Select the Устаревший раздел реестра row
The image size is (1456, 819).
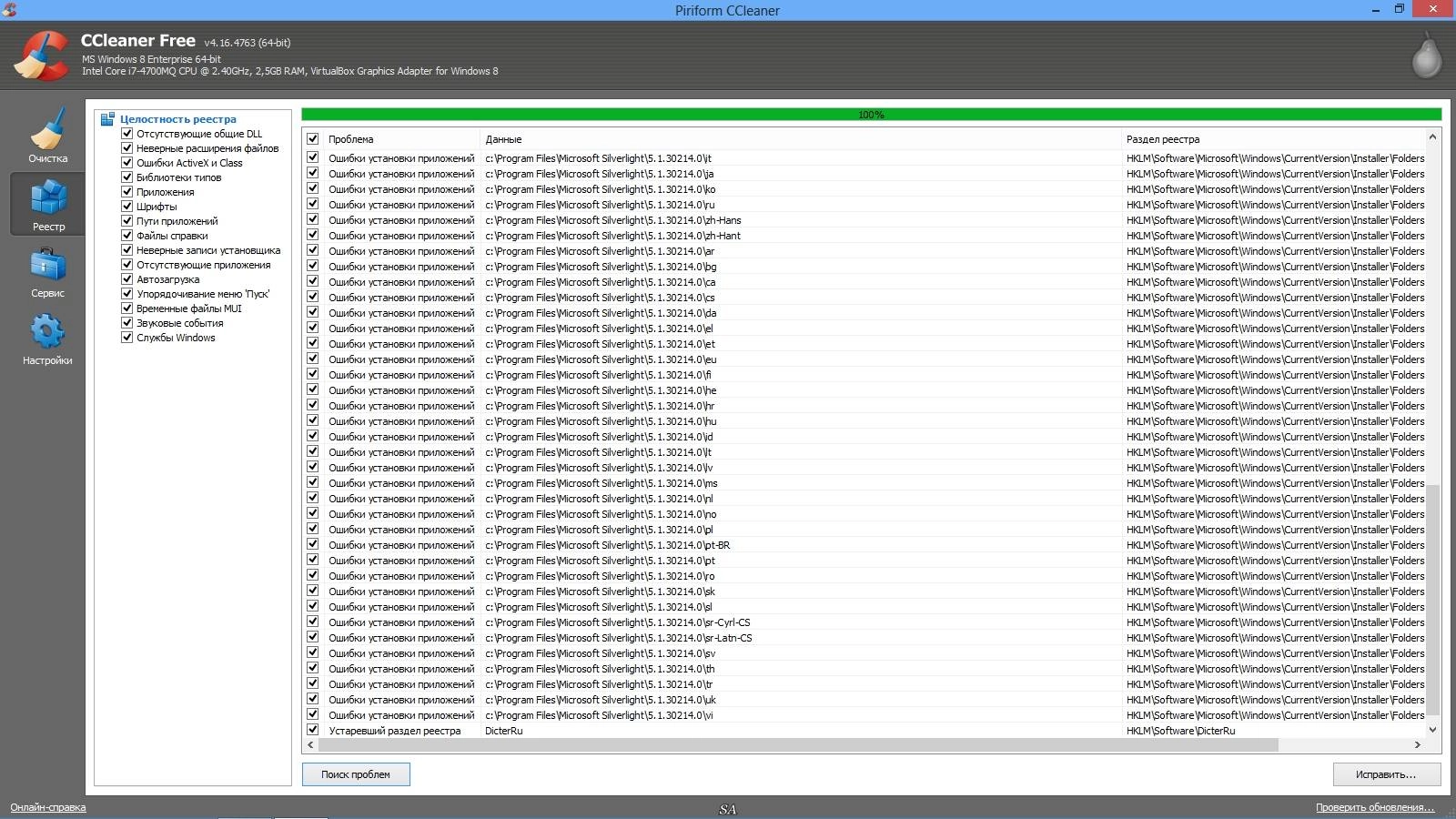[x=864, y=730]
